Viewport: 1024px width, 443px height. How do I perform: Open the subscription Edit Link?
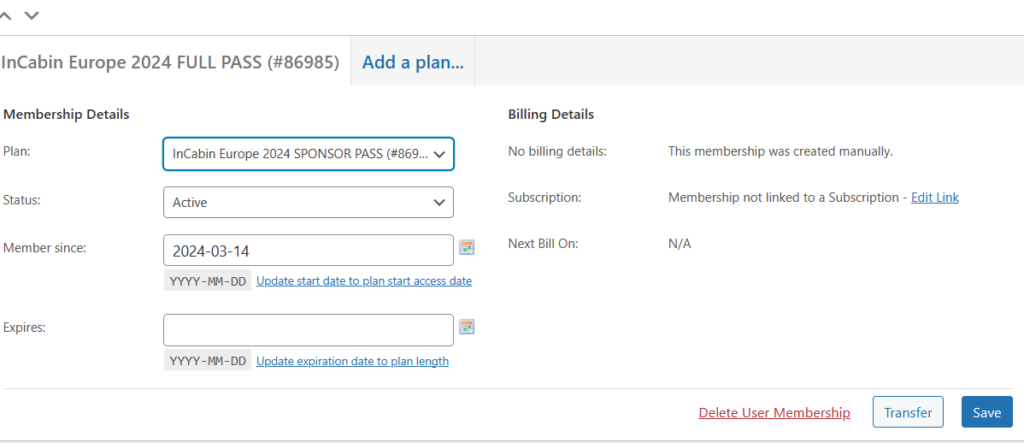tap(934, 198)
